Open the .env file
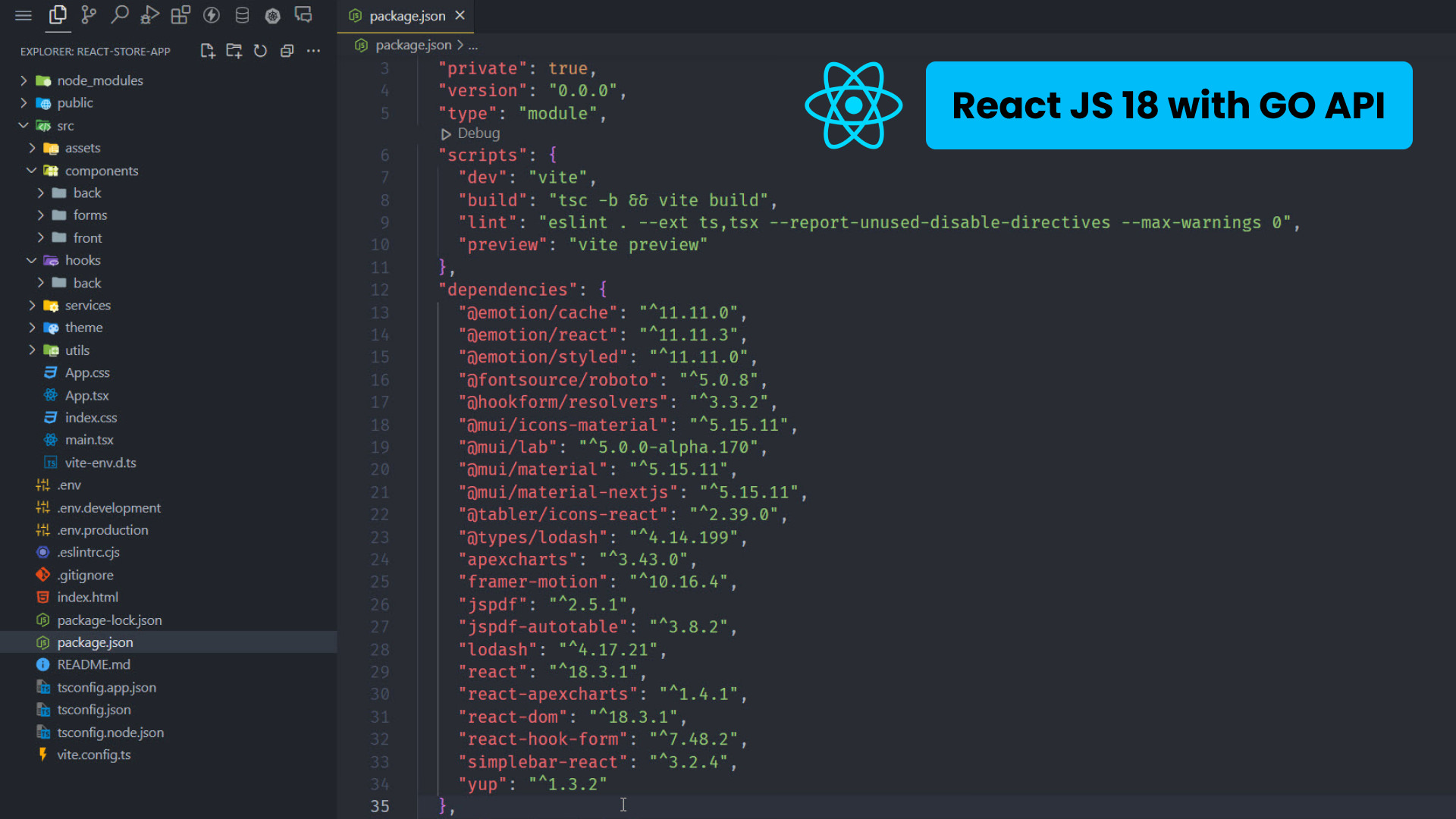1456x819 pixels. 68,485
